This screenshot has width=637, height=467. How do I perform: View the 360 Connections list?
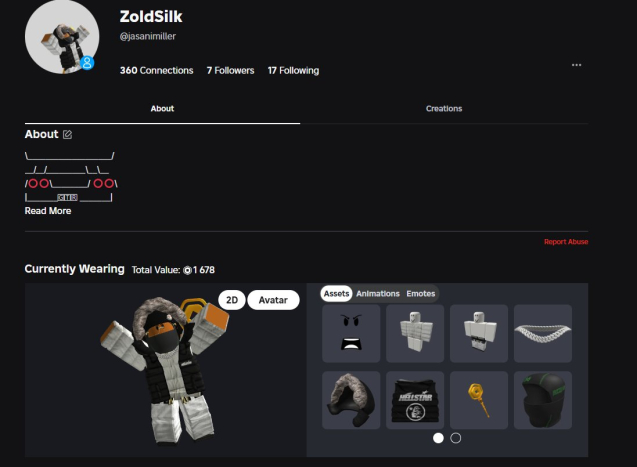156,70
